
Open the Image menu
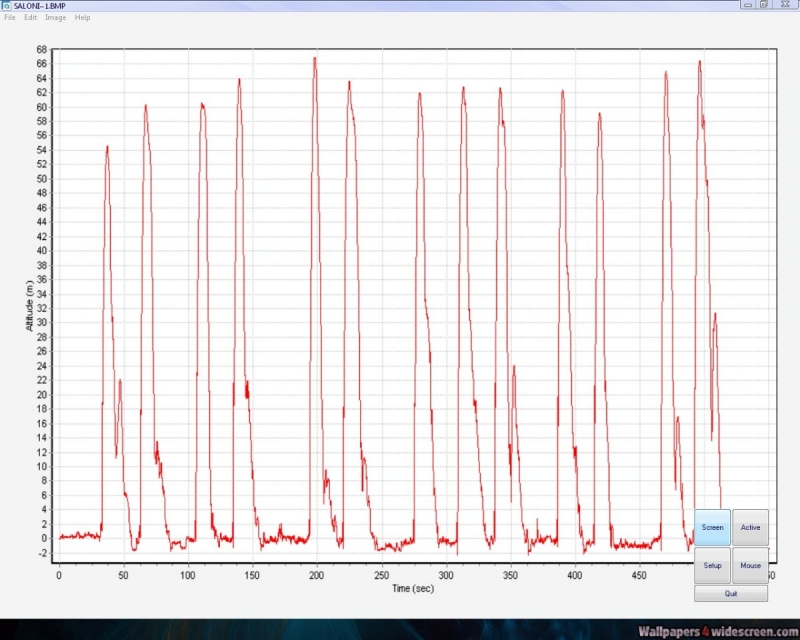pos(55,18)
